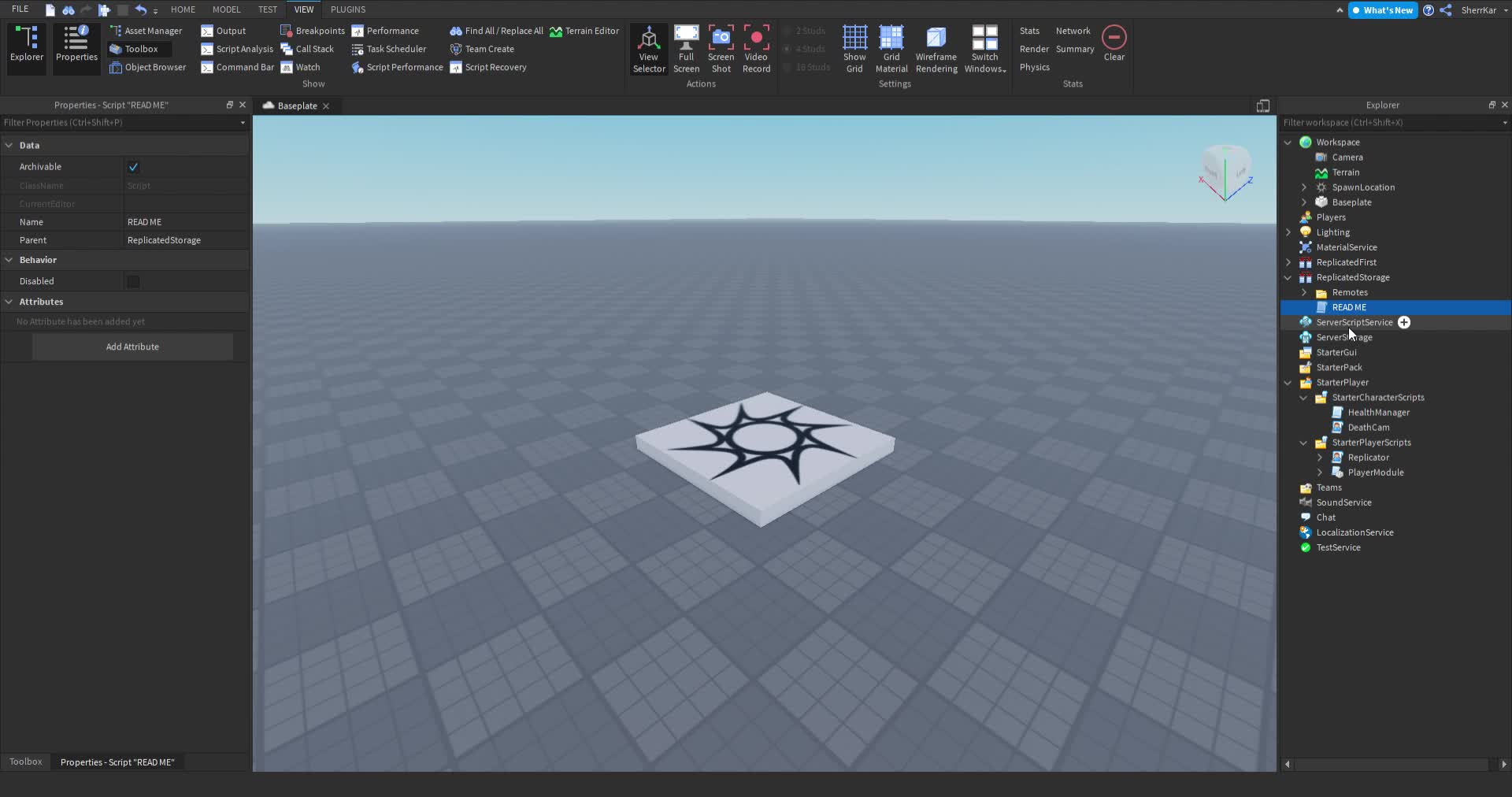The image size is (1512, 797).
Task: Insert a new object into ServerScriptService
Action: [x=1404, y=322]
